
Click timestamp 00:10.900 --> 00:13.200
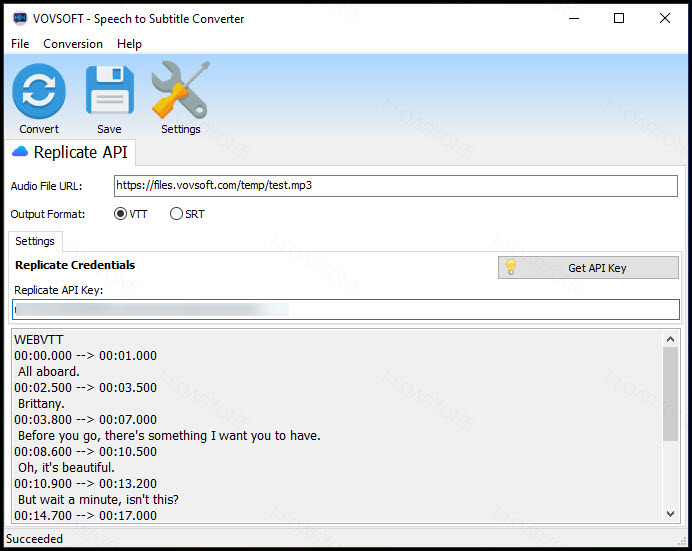click(x=85, y=484)
